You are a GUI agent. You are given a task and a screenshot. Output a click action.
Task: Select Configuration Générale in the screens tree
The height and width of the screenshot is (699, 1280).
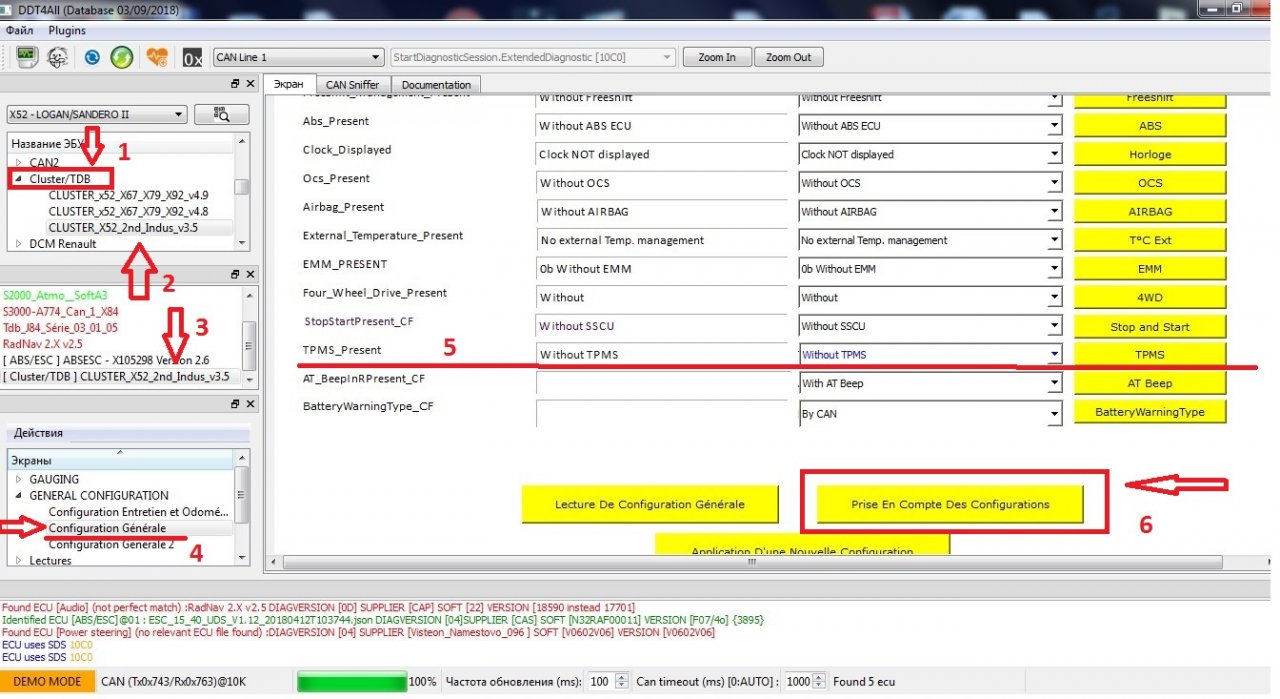click(107, 528)
